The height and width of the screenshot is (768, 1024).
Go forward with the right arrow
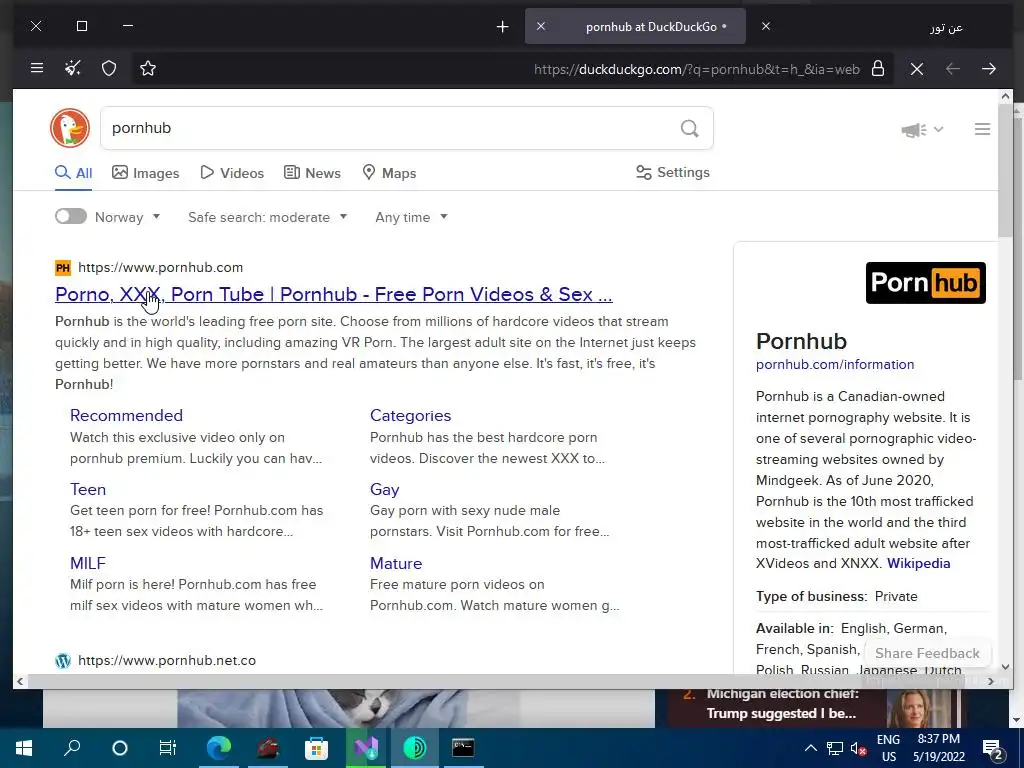click(989, 69)
